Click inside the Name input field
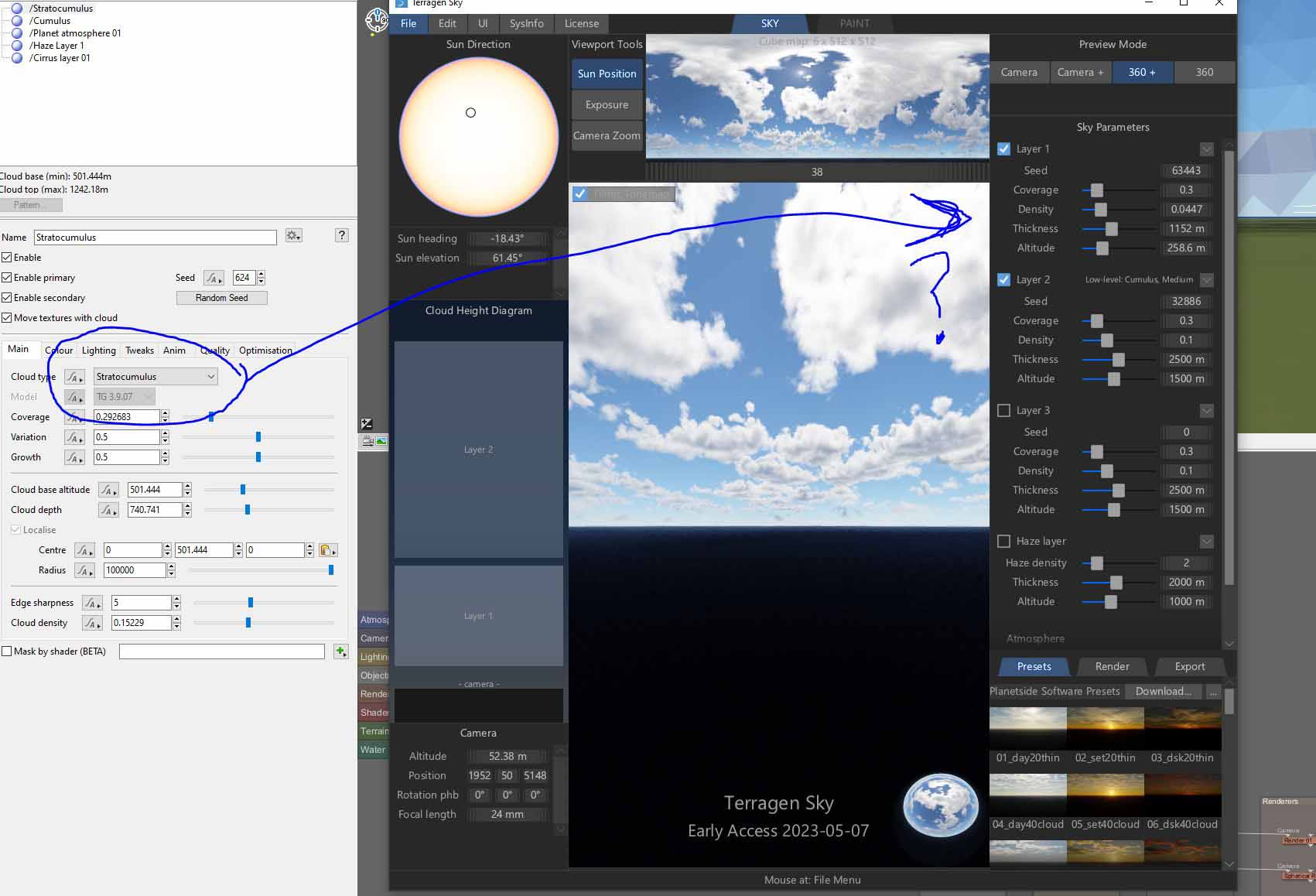Viewport: 1316px width, 896px height. 155,238
